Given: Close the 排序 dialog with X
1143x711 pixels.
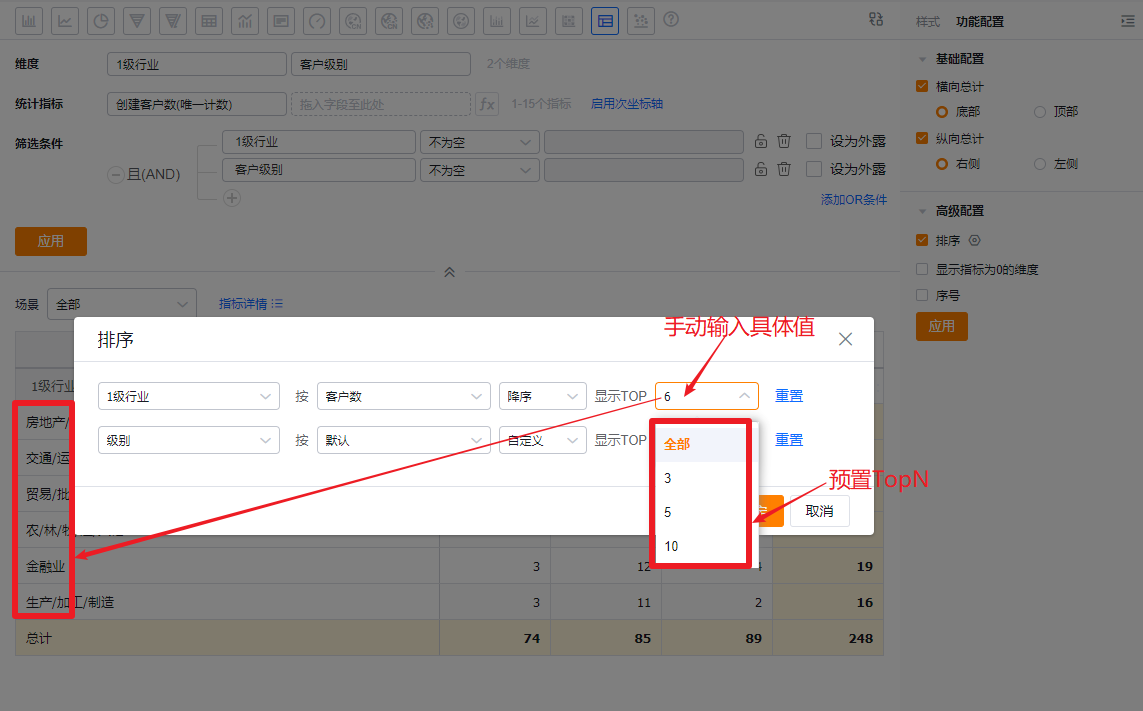Looking at the screenshot, I should [x=845, y=339].
